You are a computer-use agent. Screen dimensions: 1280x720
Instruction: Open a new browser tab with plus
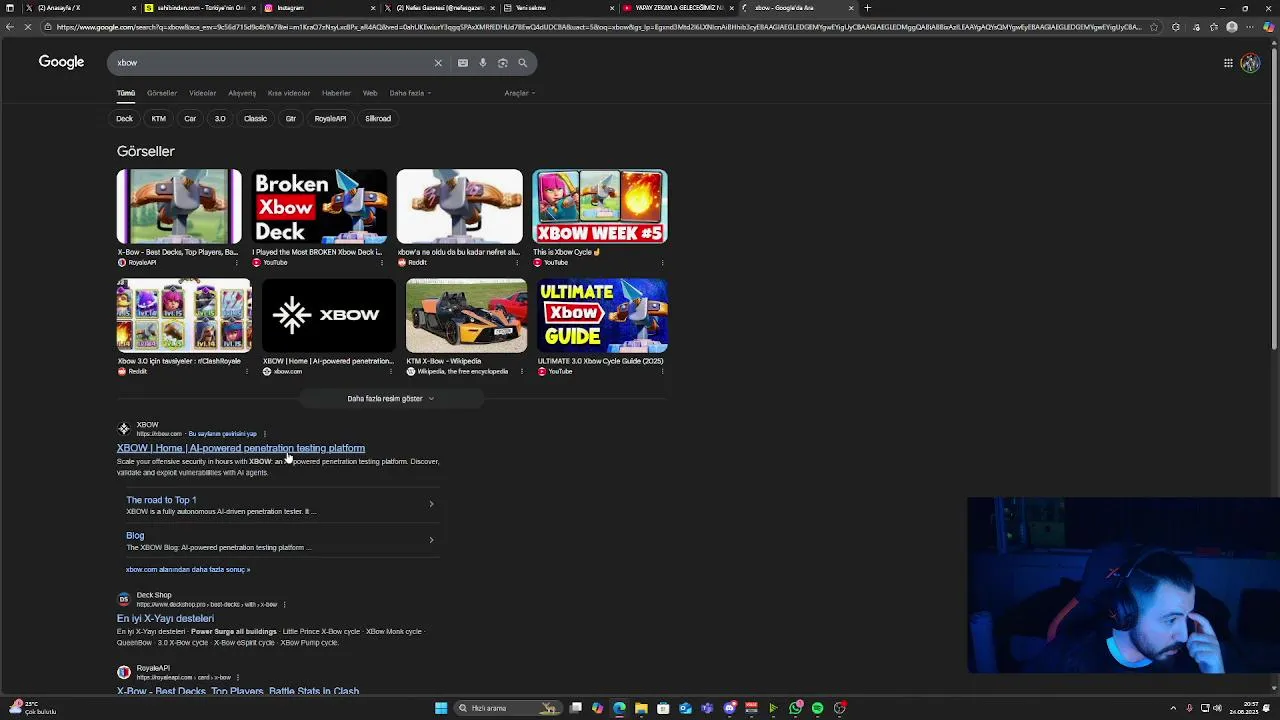pos(867,8)
